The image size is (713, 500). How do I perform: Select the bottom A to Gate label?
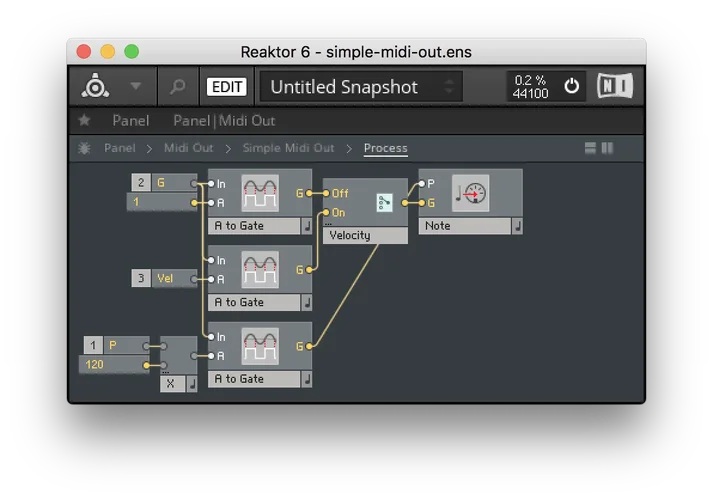pyautogui.click(x=254, y=379)
